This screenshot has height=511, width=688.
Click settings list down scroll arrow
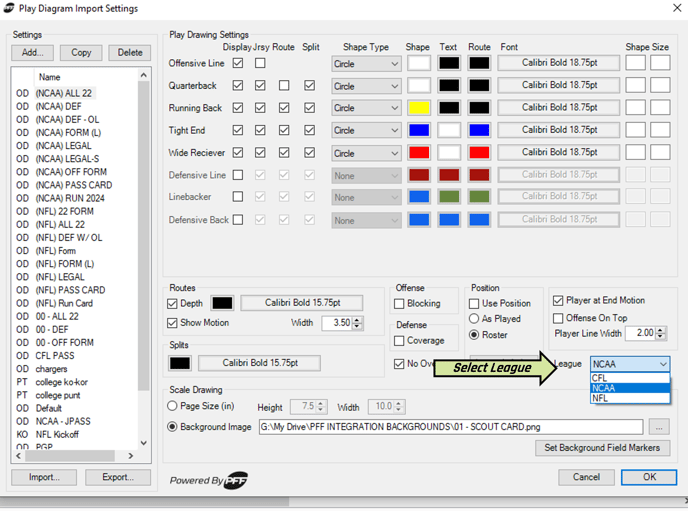[144, 443]
